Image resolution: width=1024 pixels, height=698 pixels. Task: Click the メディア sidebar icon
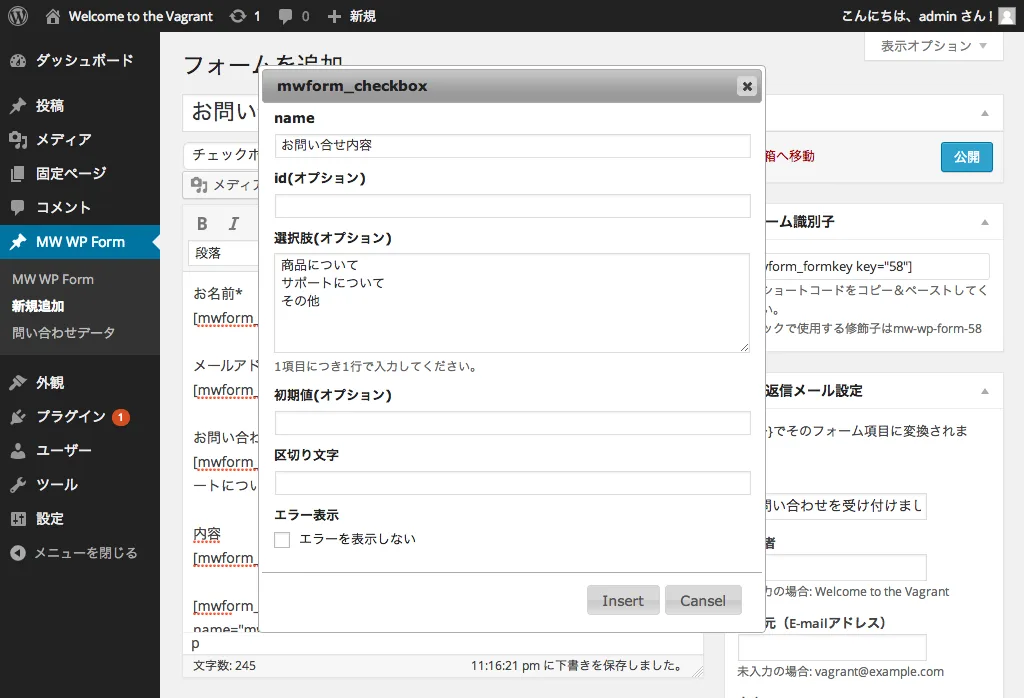[x=18, y=140]
